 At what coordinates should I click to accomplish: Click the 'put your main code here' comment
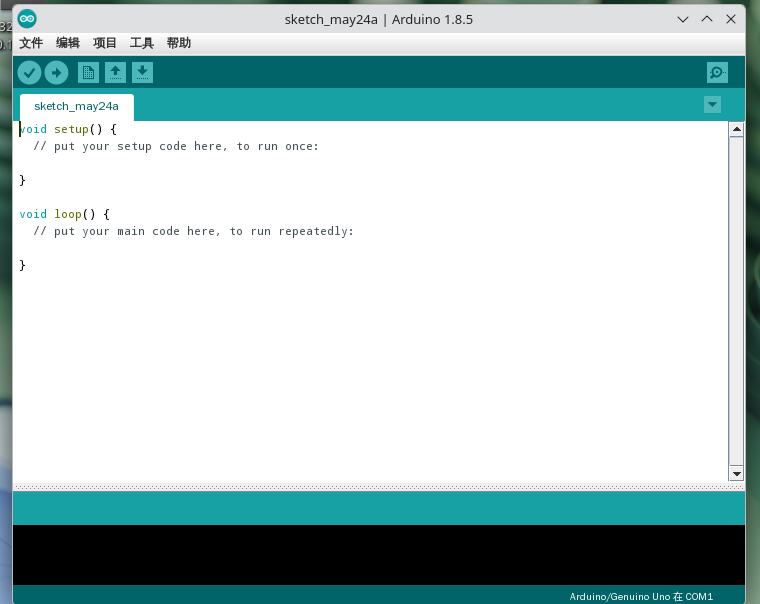[193, 231]
